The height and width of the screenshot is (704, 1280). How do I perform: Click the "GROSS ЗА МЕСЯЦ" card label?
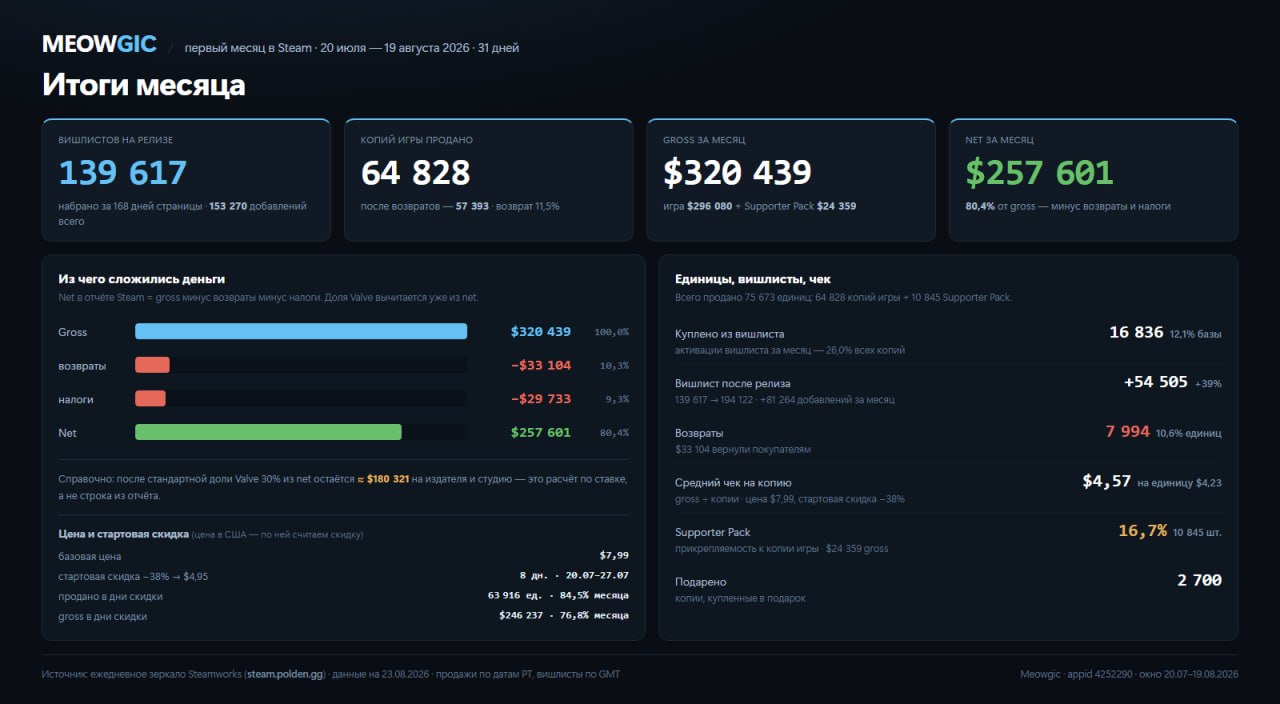pos(704,140)
